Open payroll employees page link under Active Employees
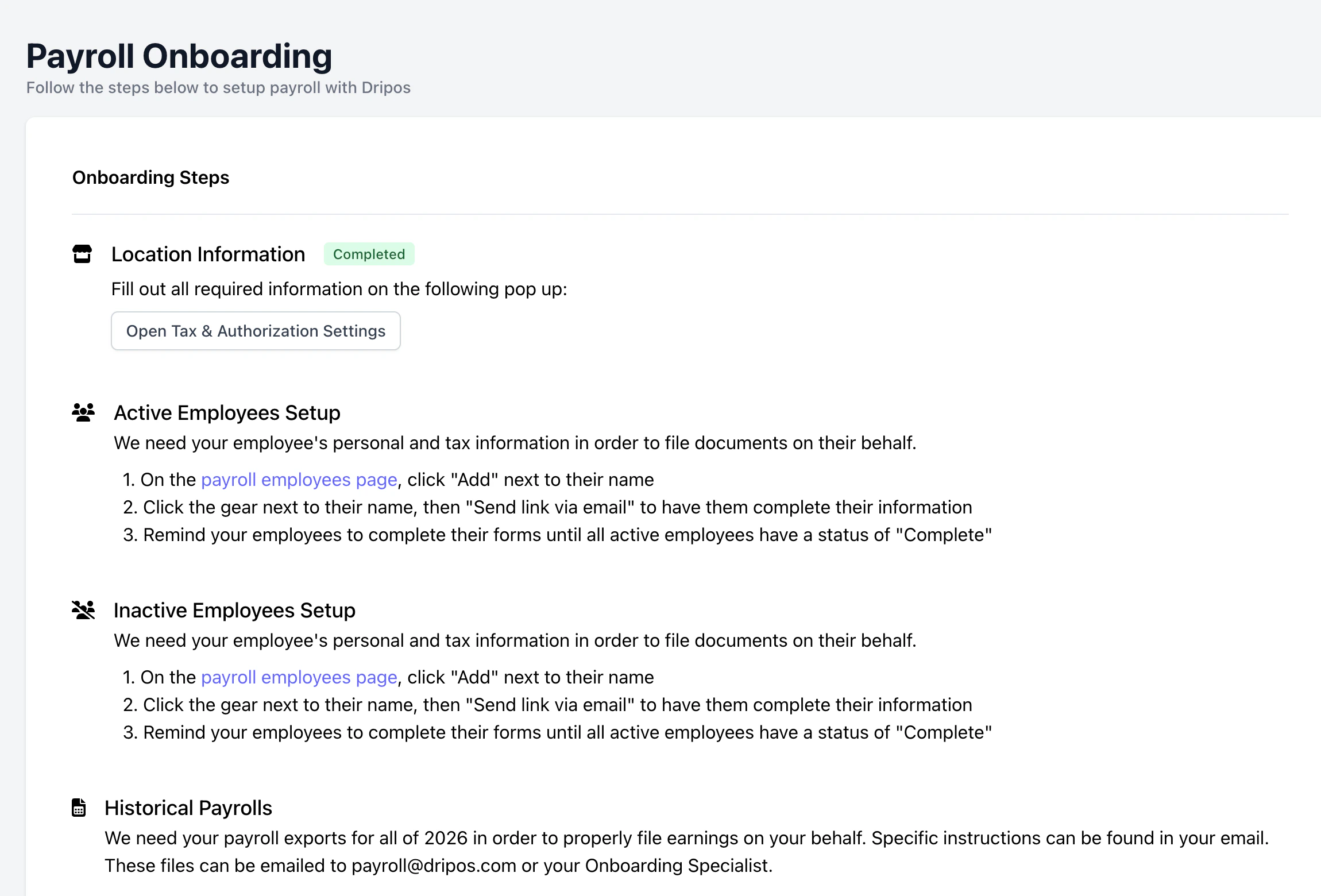Image resolution: width=1321 pixels, height=896 pixels. [299, 480]
